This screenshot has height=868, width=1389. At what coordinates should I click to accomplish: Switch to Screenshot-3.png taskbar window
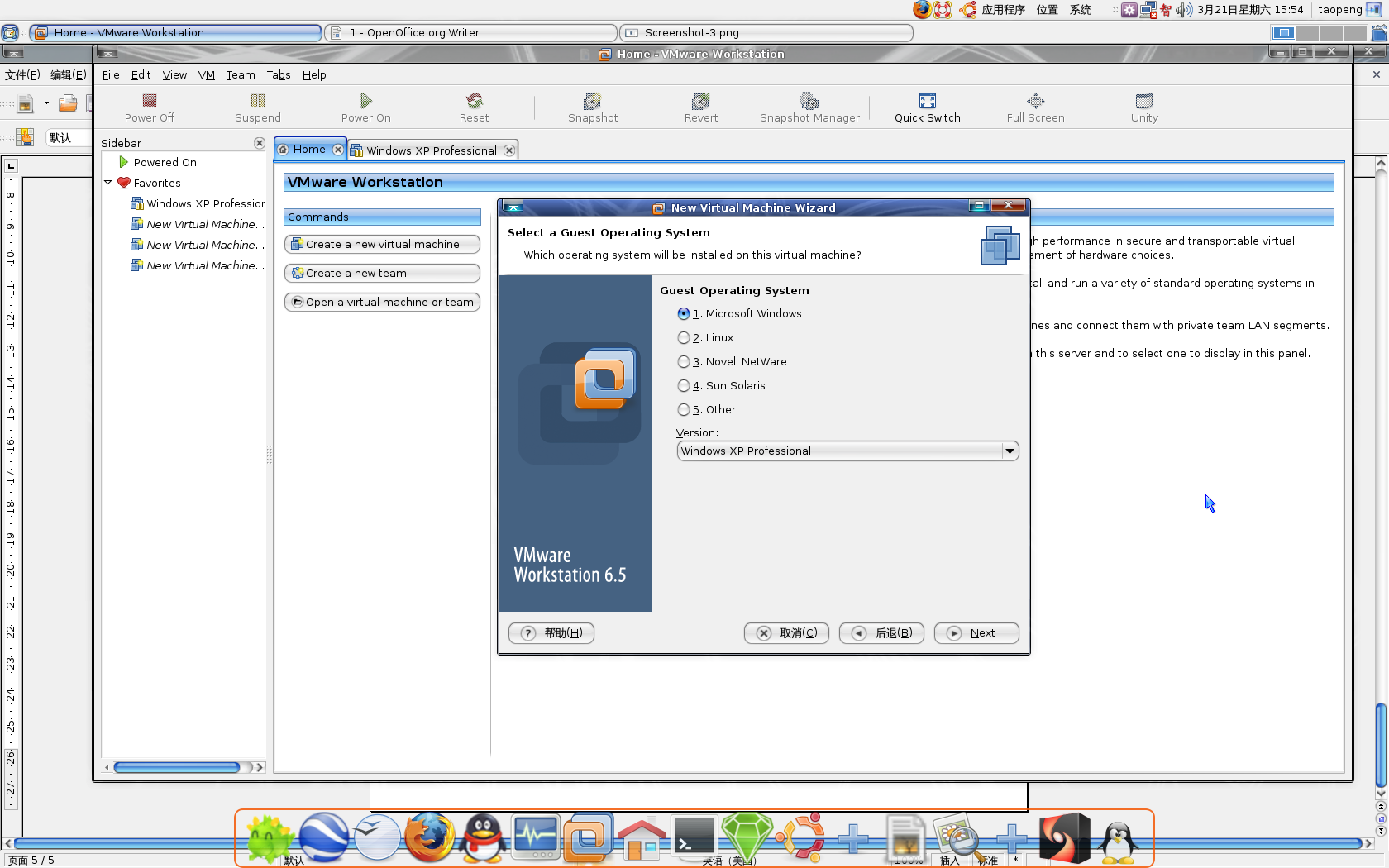pos(766,32)
